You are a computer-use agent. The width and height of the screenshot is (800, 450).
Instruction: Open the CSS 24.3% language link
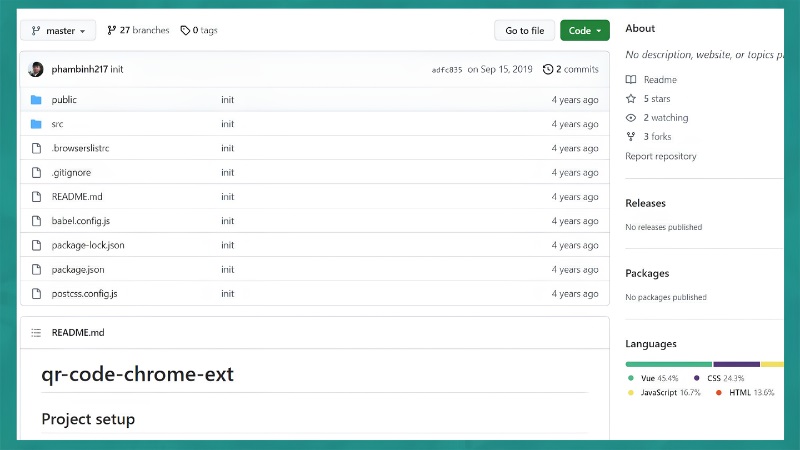tap(719, 378)
